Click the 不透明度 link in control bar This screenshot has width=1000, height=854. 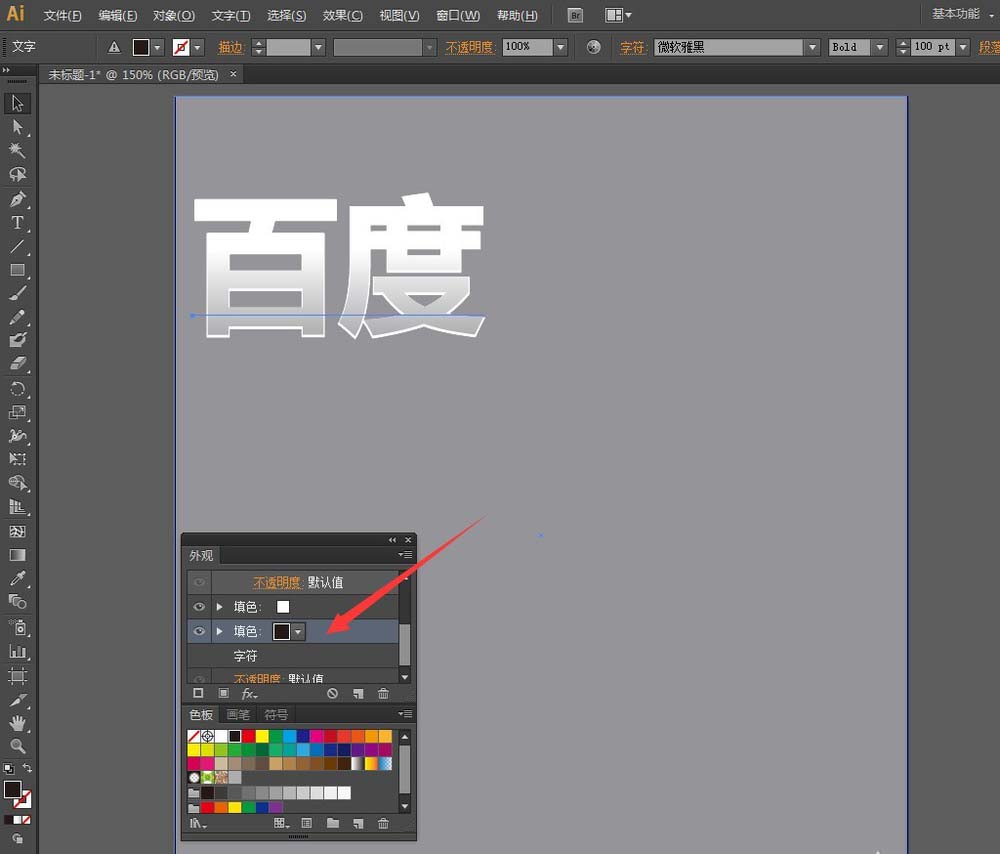point(470,47)
